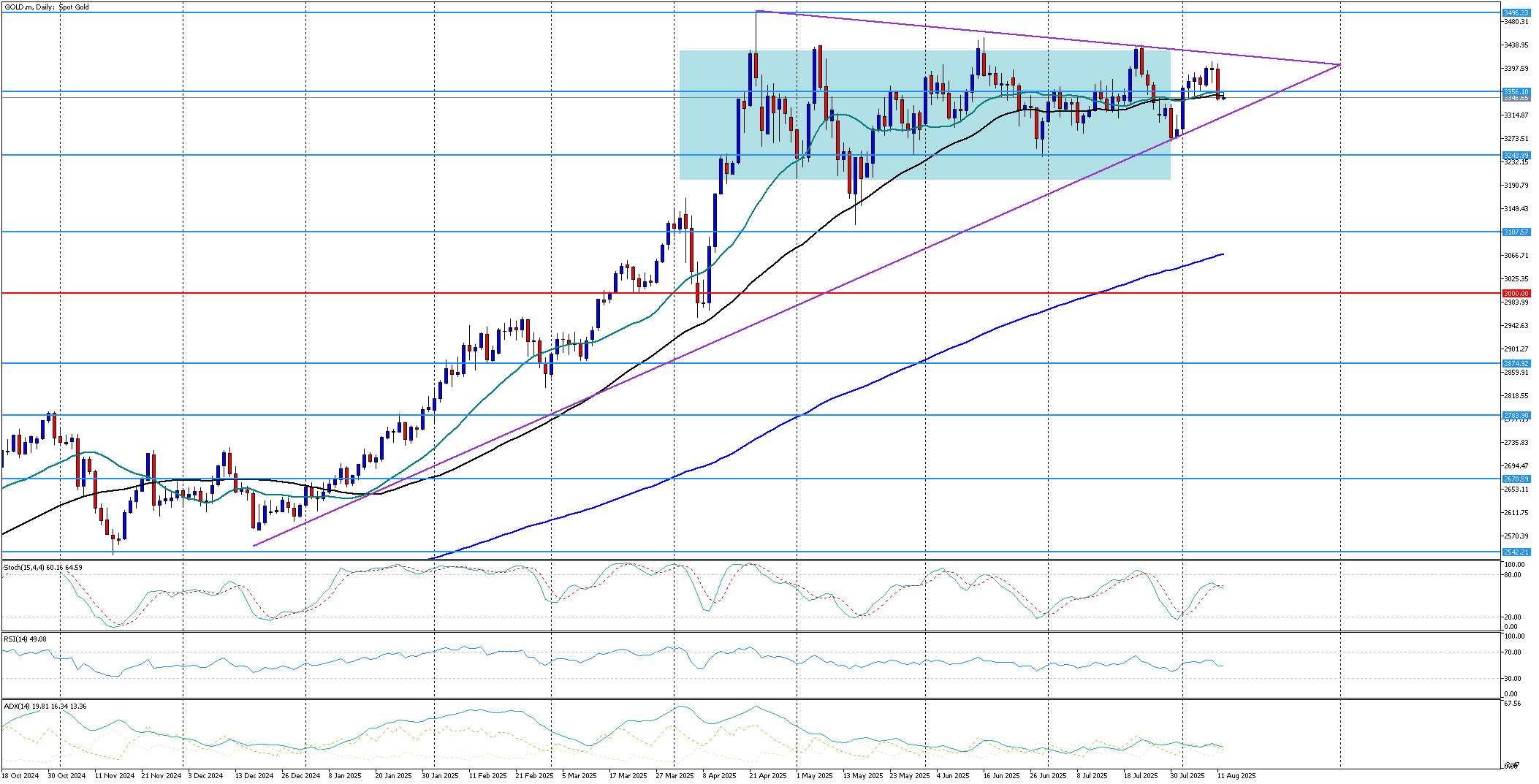Select the light blue consolidation rectangle

point(925,115)
